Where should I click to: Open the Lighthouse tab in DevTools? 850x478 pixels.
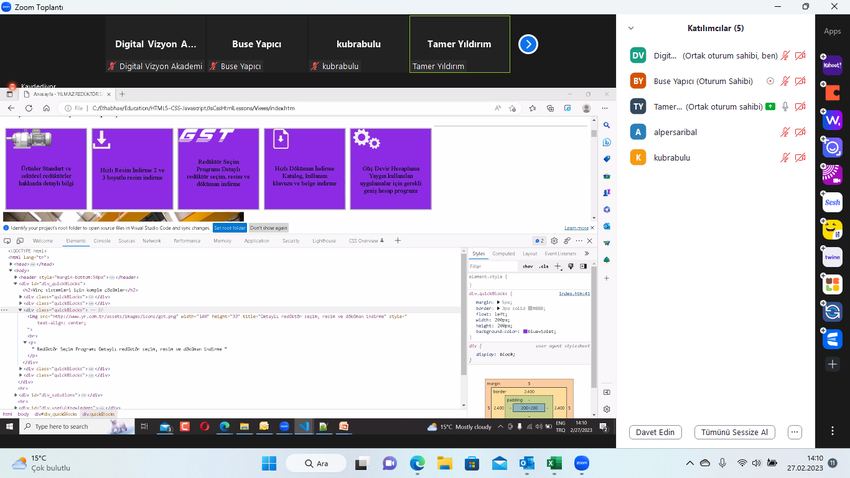[324, 241]
